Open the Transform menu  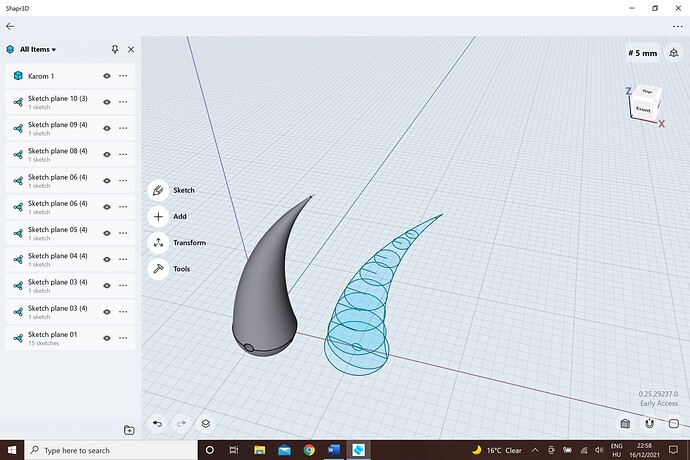tap(158, 243)
